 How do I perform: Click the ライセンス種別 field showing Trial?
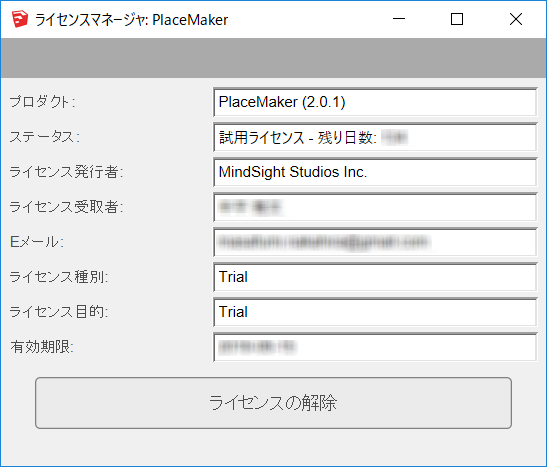(375, 277)
